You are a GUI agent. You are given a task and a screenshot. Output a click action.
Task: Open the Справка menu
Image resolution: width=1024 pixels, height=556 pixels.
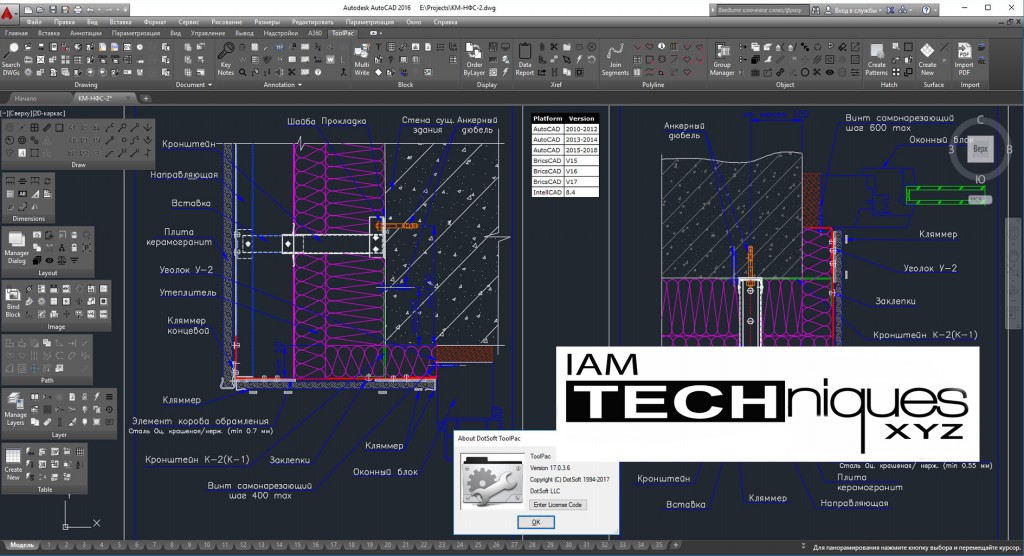coord(445,22)
